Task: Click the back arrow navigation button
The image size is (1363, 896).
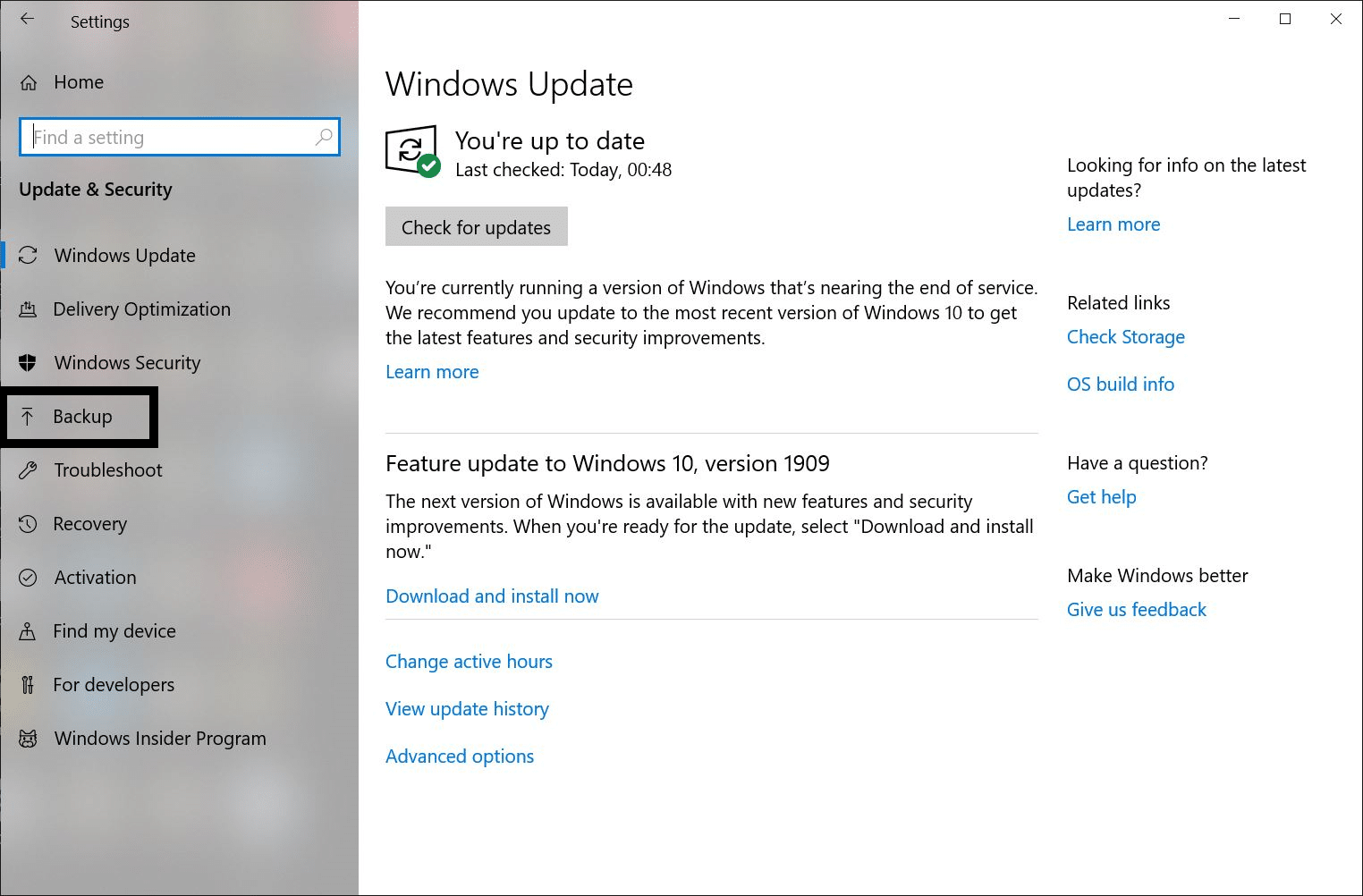Action: (x=26, y=19)
